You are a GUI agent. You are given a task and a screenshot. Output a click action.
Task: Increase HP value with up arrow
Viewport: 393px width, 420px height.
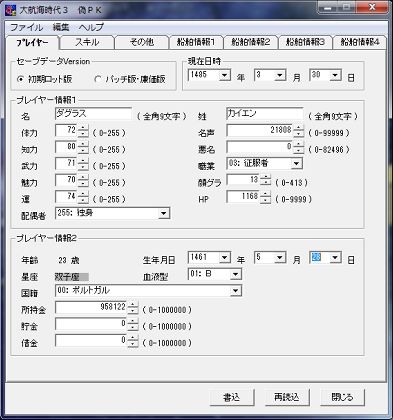tap(265, 194)
